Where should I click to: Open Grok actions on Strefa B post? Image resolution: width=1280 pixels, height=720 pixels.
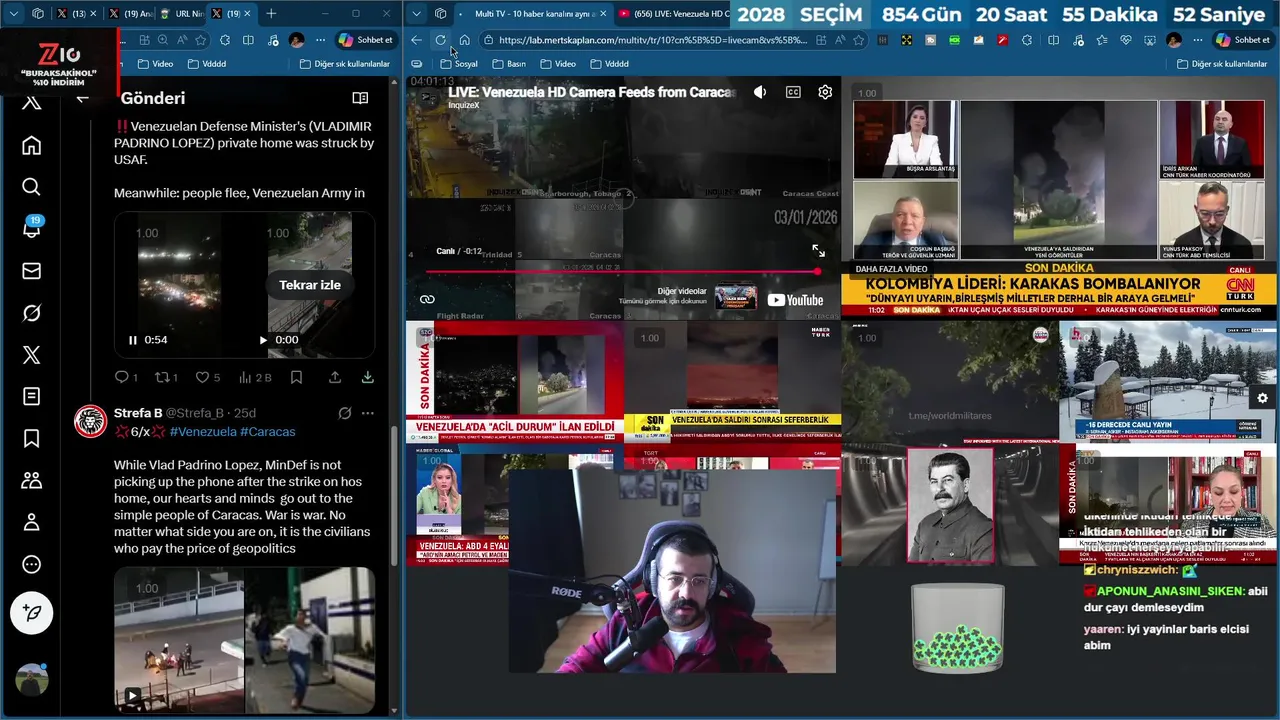click(x=345, y=413)
